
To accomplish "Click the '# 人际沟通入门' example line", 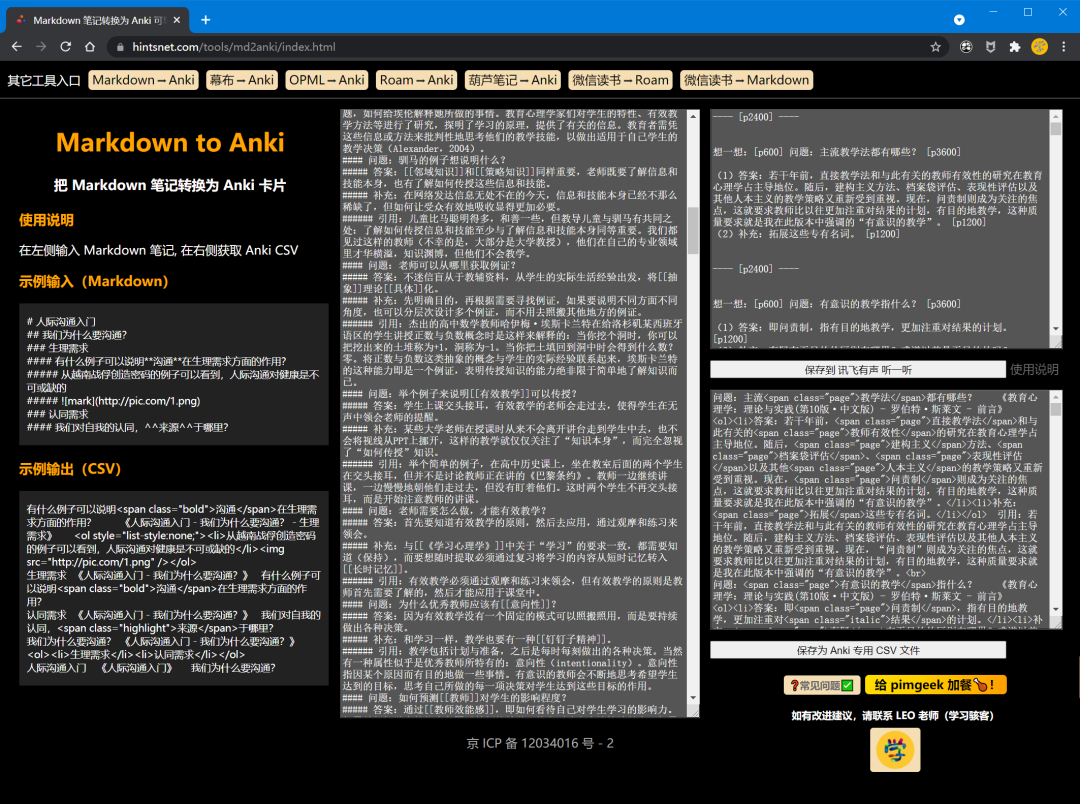I will coord(61,322).
